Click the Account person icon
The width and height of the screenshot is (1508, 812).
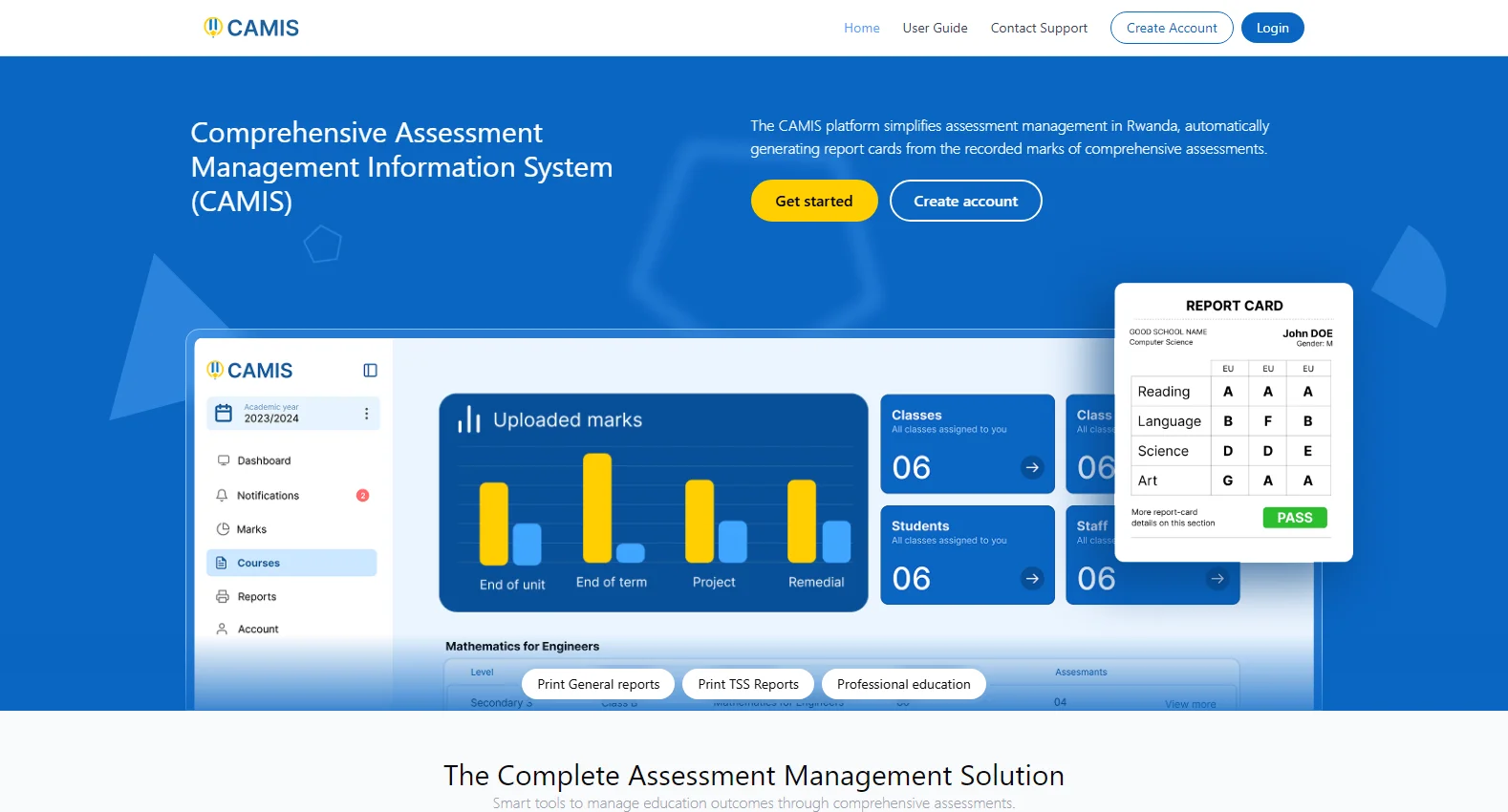pos(222,630)
